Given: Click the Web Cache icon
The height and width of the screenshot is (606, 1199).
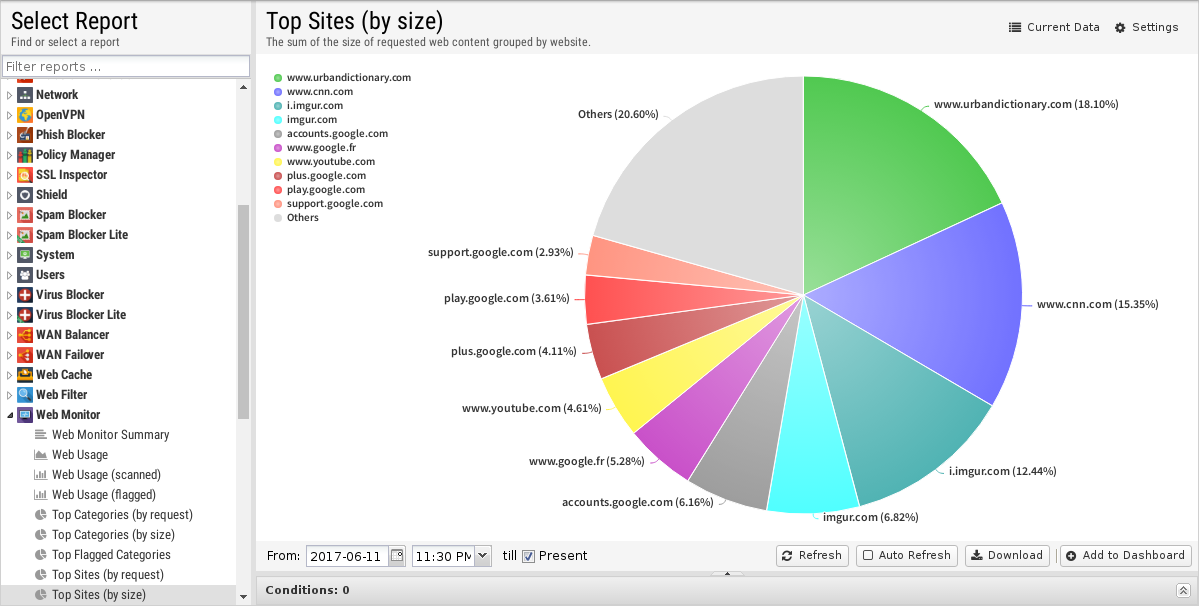Looking at the screenshot, I should pos(25,375).
